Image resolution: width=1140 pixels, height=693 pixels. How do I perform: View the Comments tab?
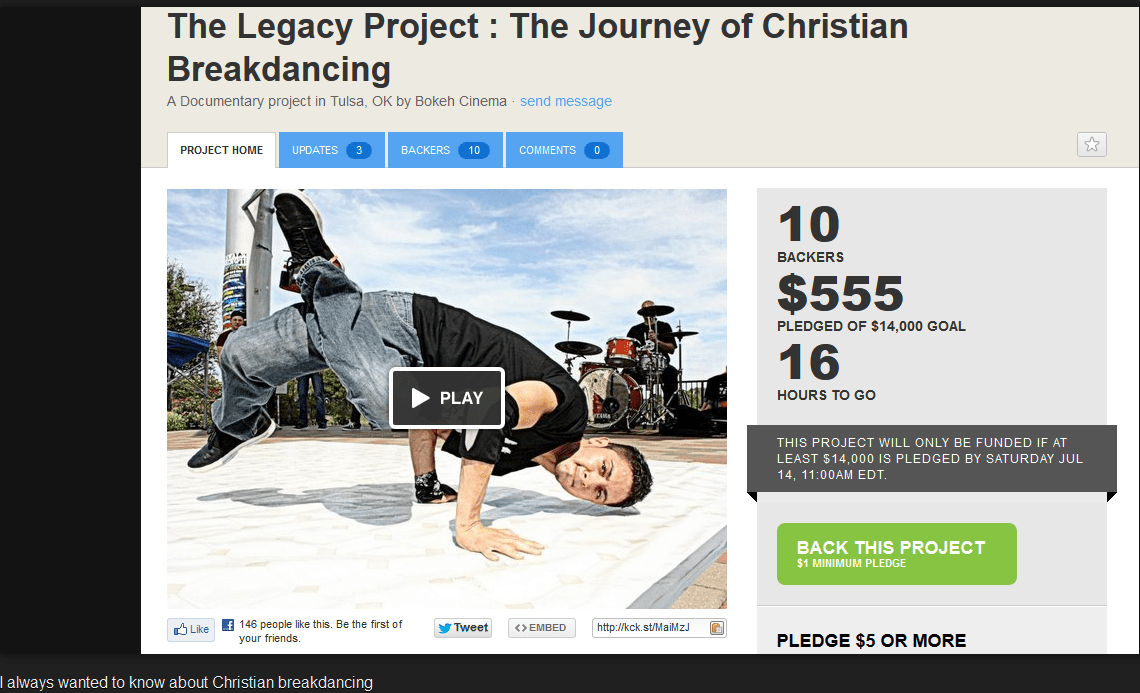pyautogui.click(x=564, y=150)
